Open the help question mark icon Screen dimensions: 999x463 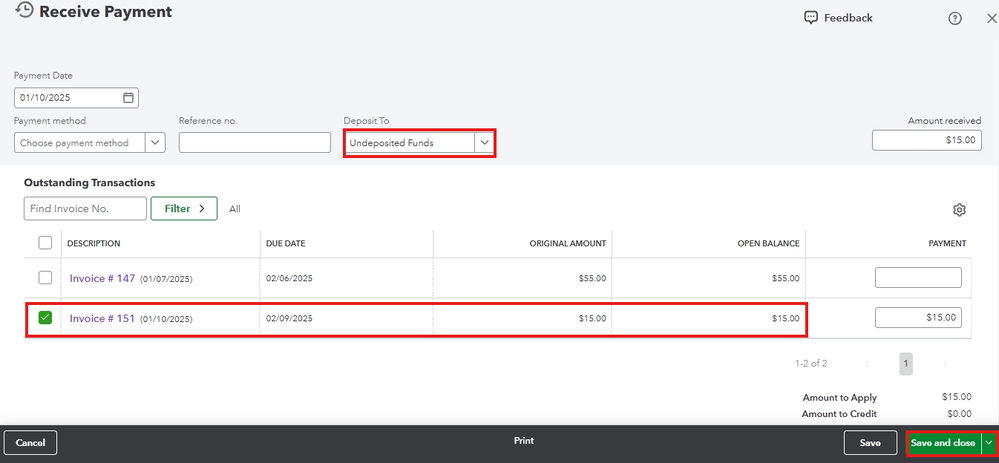tap(954, 18)
